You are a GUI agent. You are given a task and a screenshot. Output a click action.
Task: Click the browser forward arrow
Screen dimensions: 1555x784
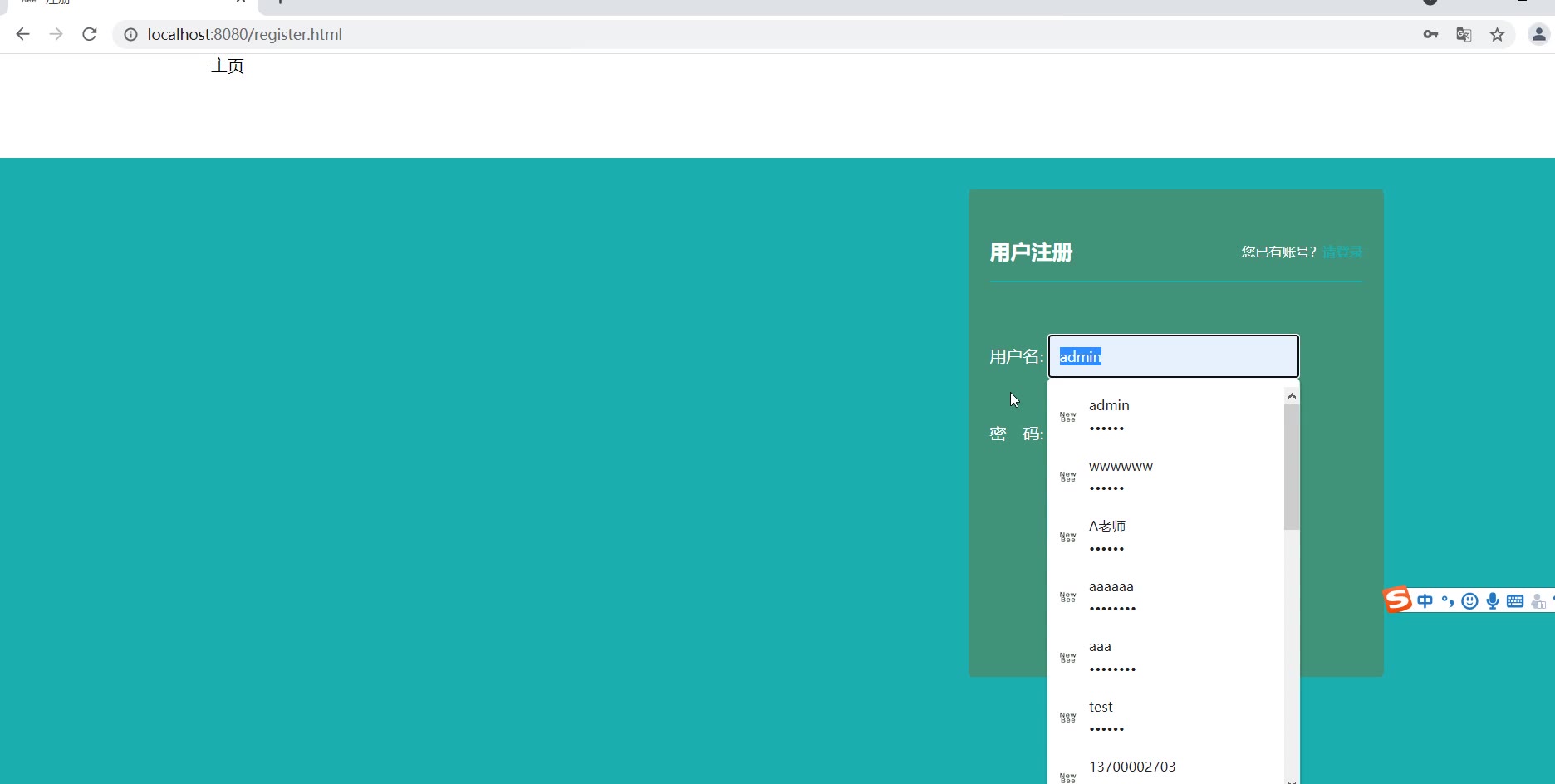pyautogui.click(x=56, y=34)
